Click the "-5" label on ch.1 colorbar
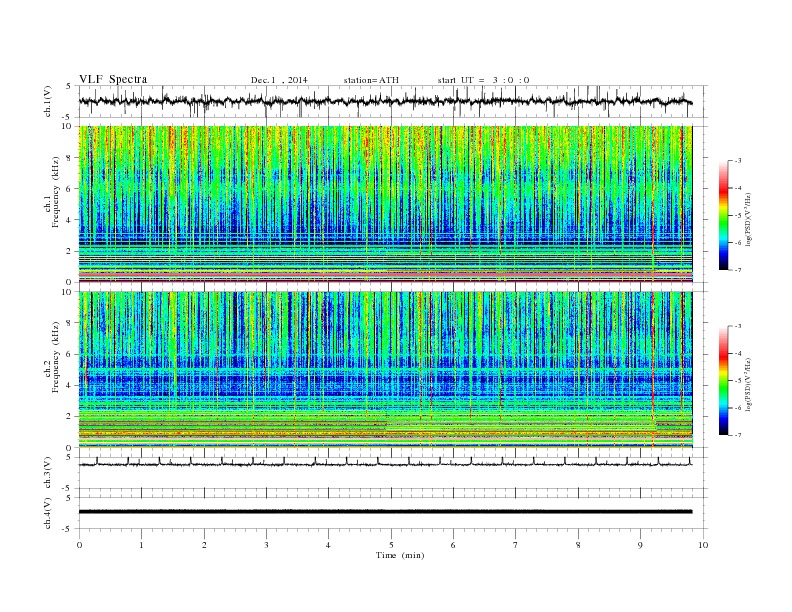Viewport: 792px width, 612px height. [737, 216]
